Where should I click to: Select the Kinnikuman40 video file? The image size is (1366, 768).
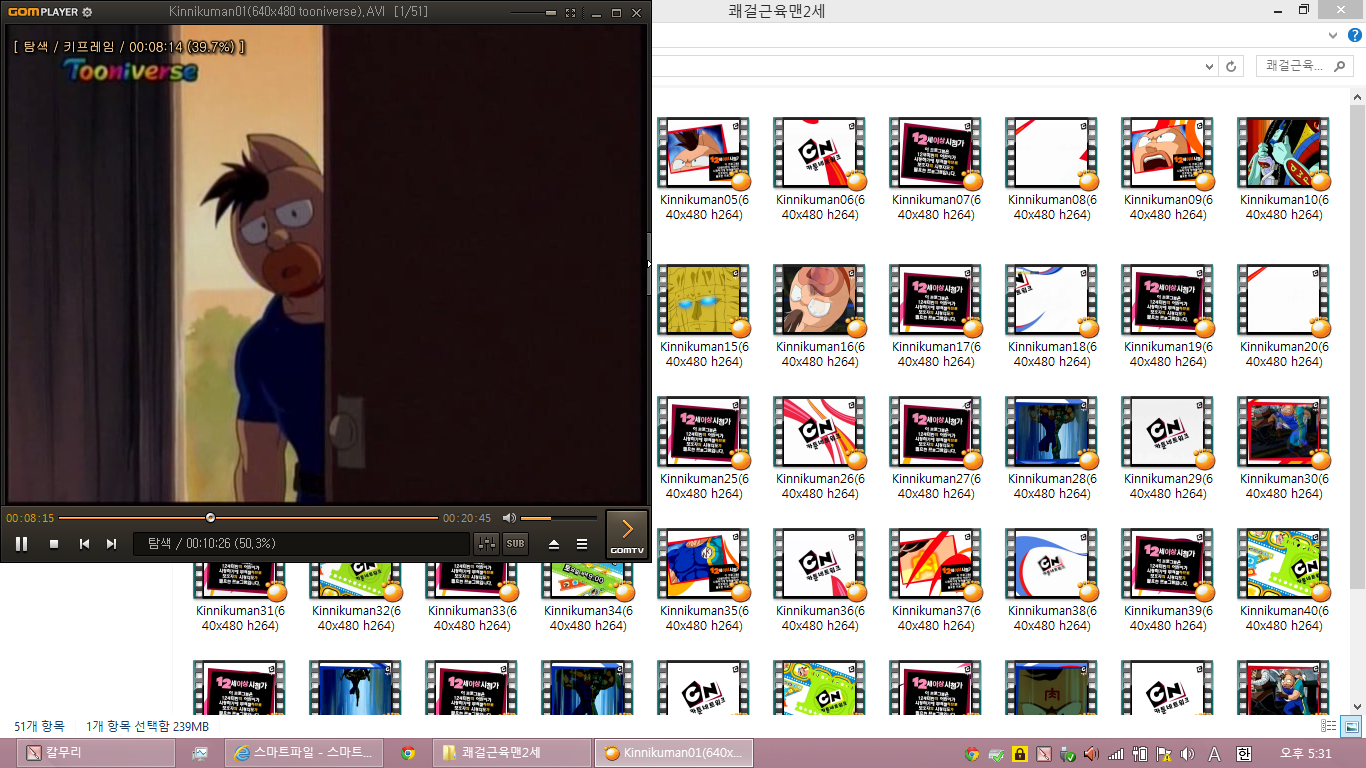click(x=1283, y=579)
